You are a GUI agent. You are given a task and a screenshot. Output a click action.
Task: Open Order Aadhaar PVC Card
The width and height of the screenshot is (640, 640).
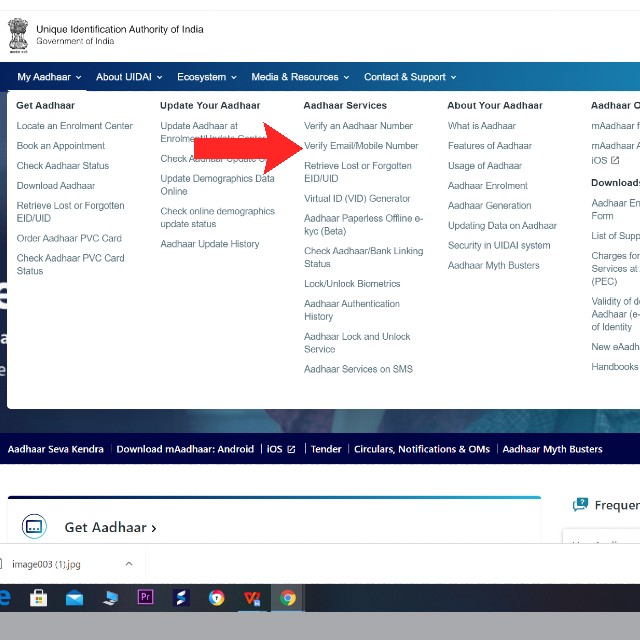[x=69, y=238]
